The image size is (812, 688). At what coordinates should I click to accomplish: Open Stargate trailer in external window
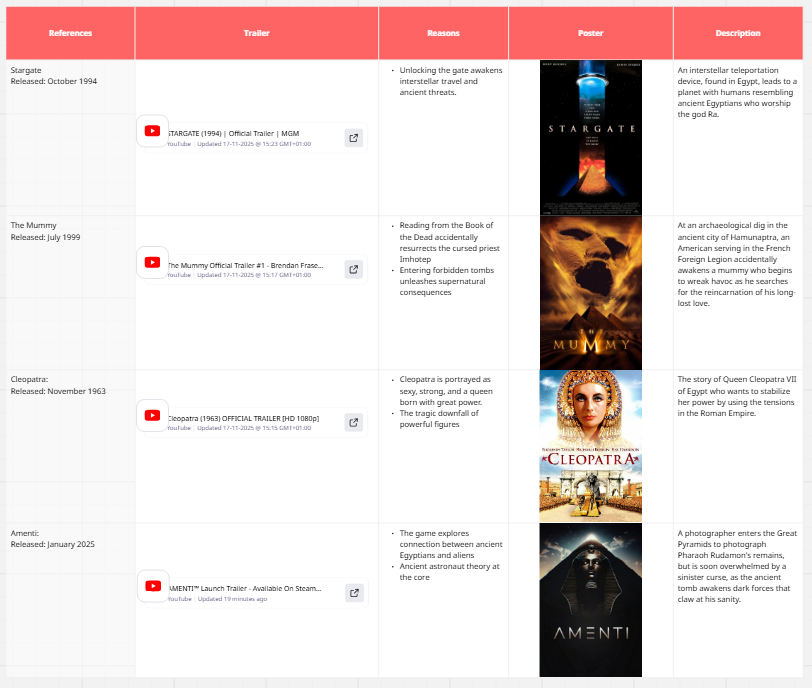(x=354, y=138)
